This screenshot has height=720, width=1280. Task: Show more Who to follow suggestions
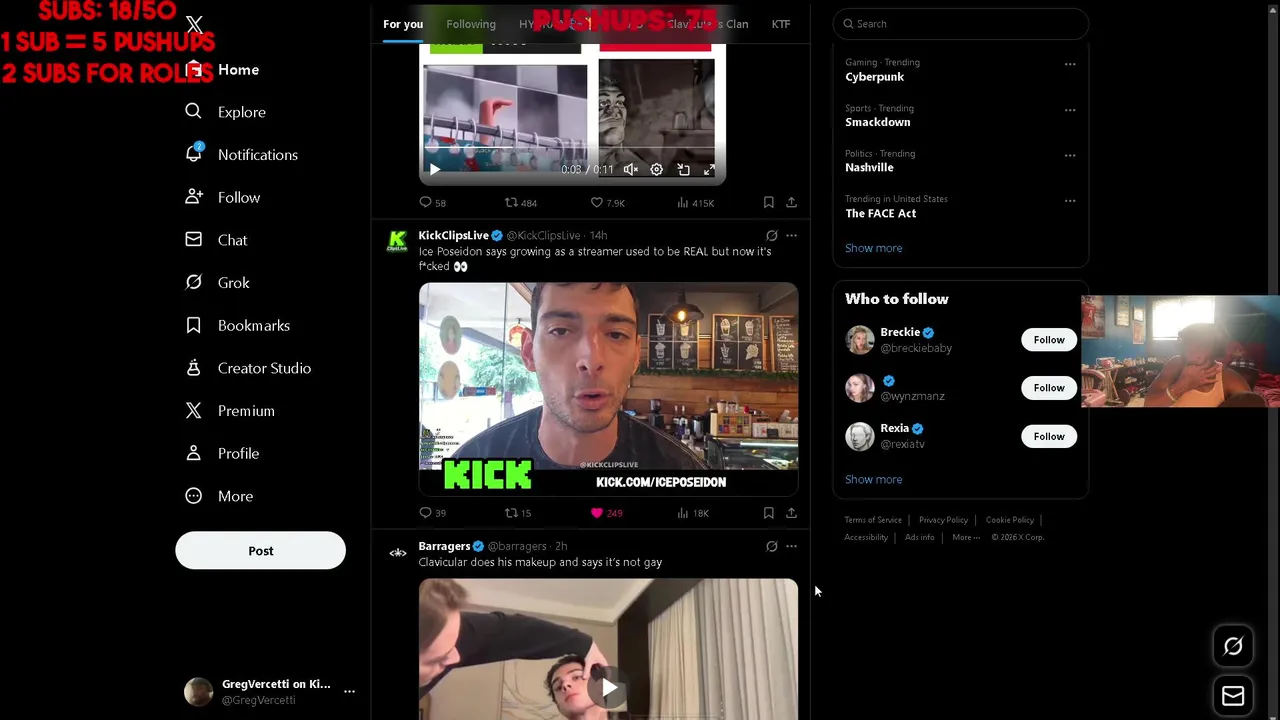coord(873,480)
